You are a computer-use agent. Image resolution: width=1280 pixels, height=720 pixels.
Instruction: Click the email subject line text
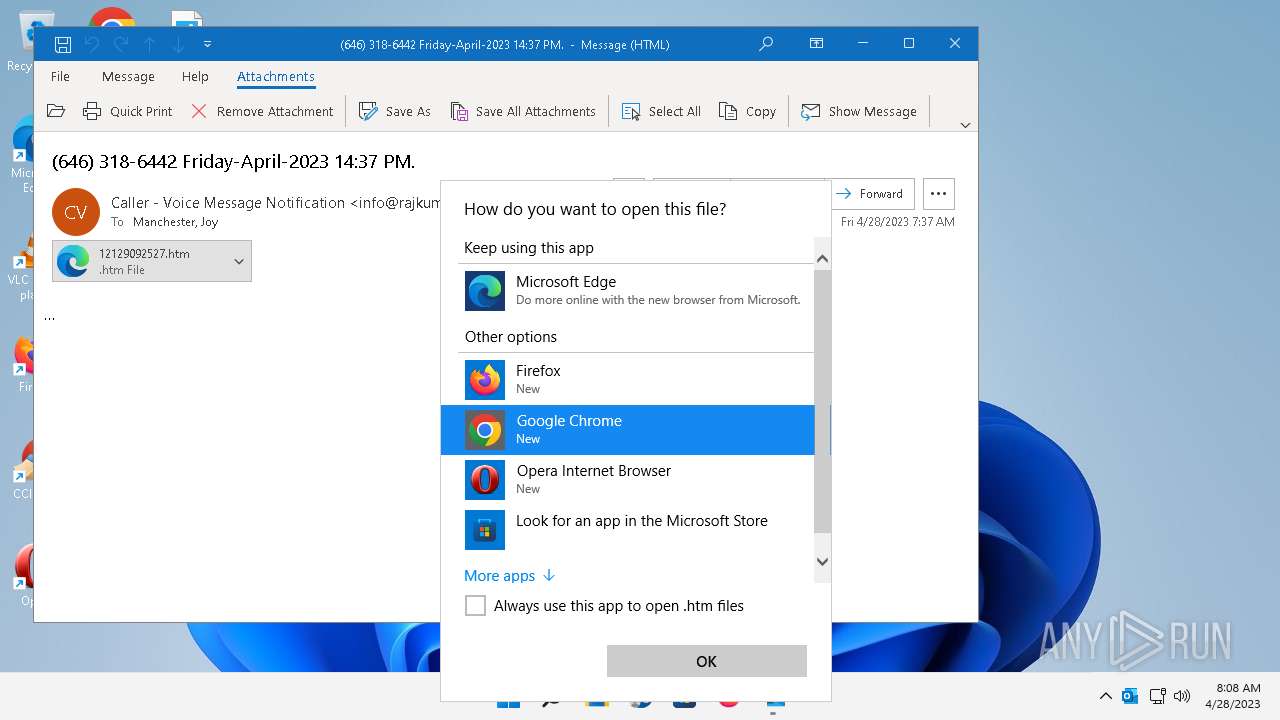click(x=233, y=161)
